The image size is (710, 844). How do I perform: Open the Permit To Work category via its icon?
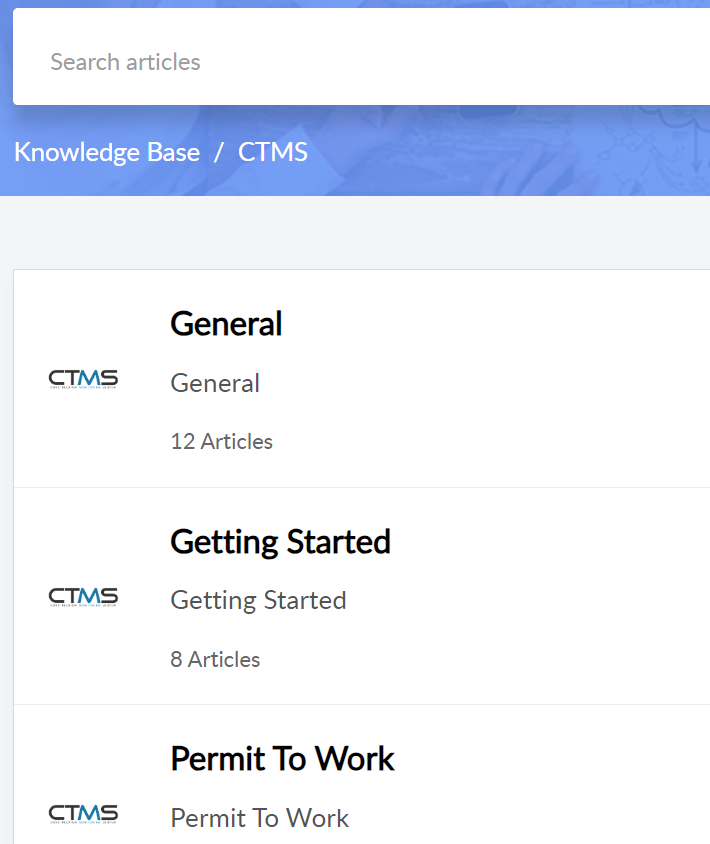(84, 812)
